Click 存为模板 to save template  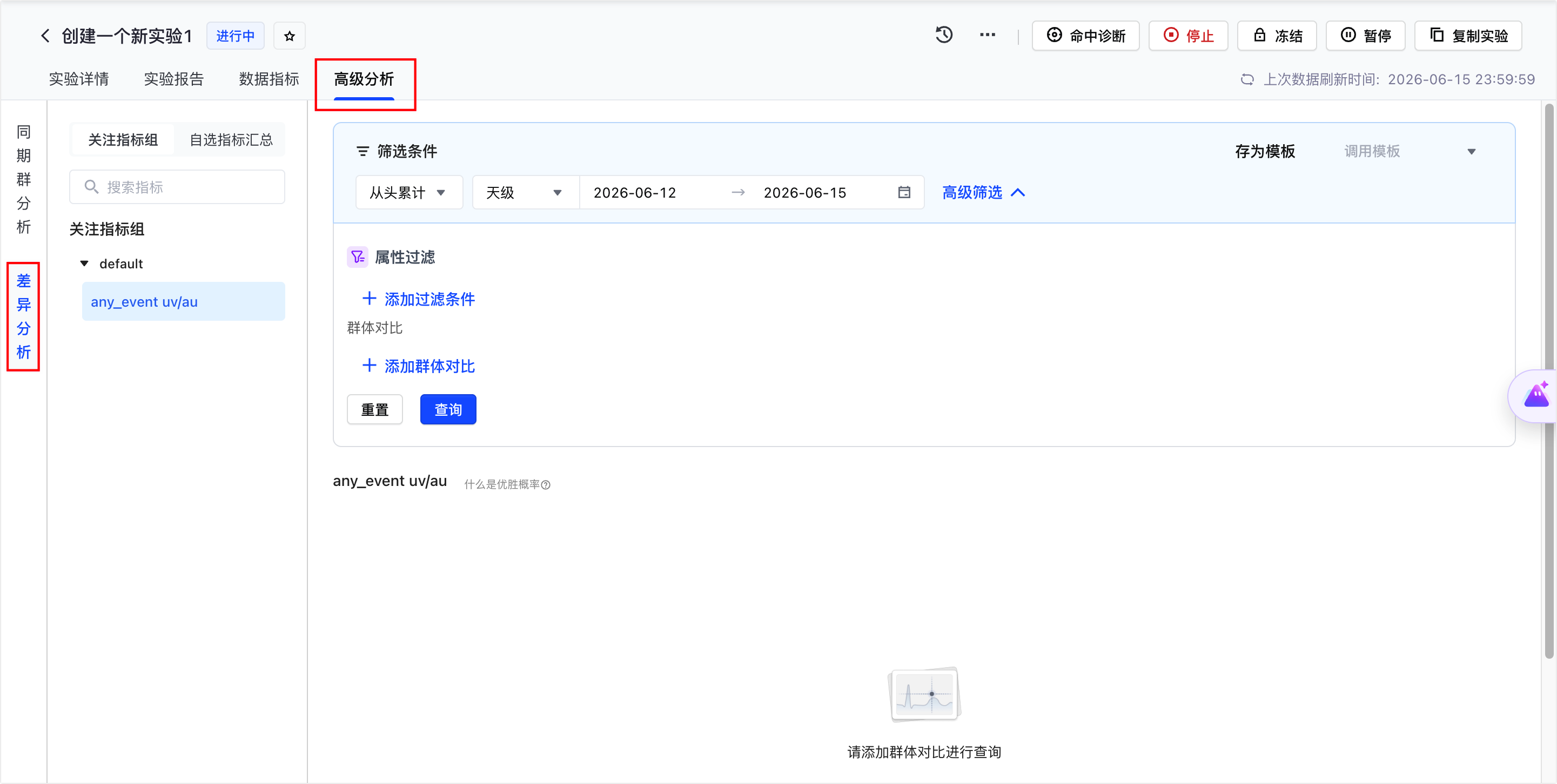1265,151
